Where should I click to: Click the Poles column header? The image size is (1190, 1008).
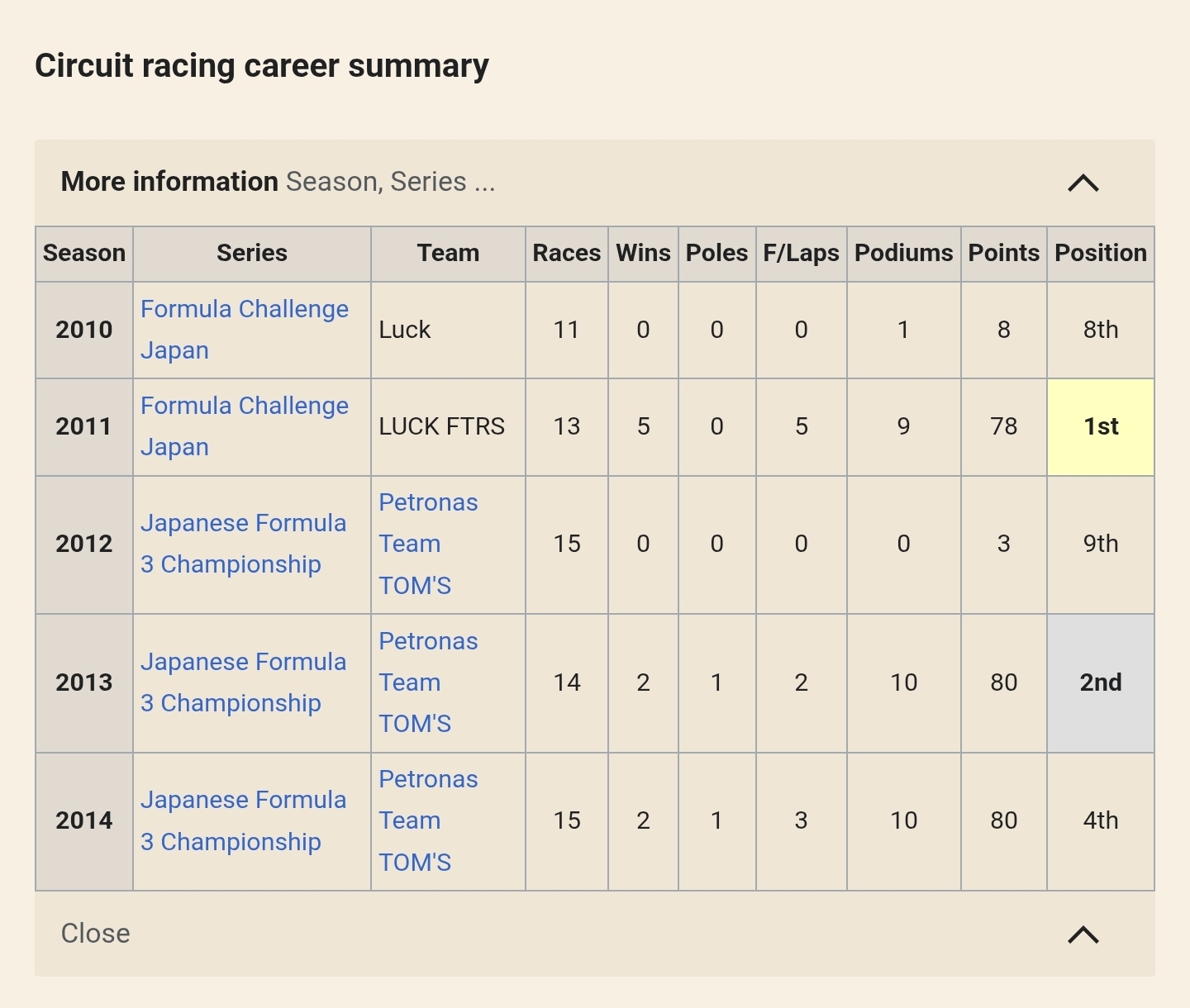point(717,254)
